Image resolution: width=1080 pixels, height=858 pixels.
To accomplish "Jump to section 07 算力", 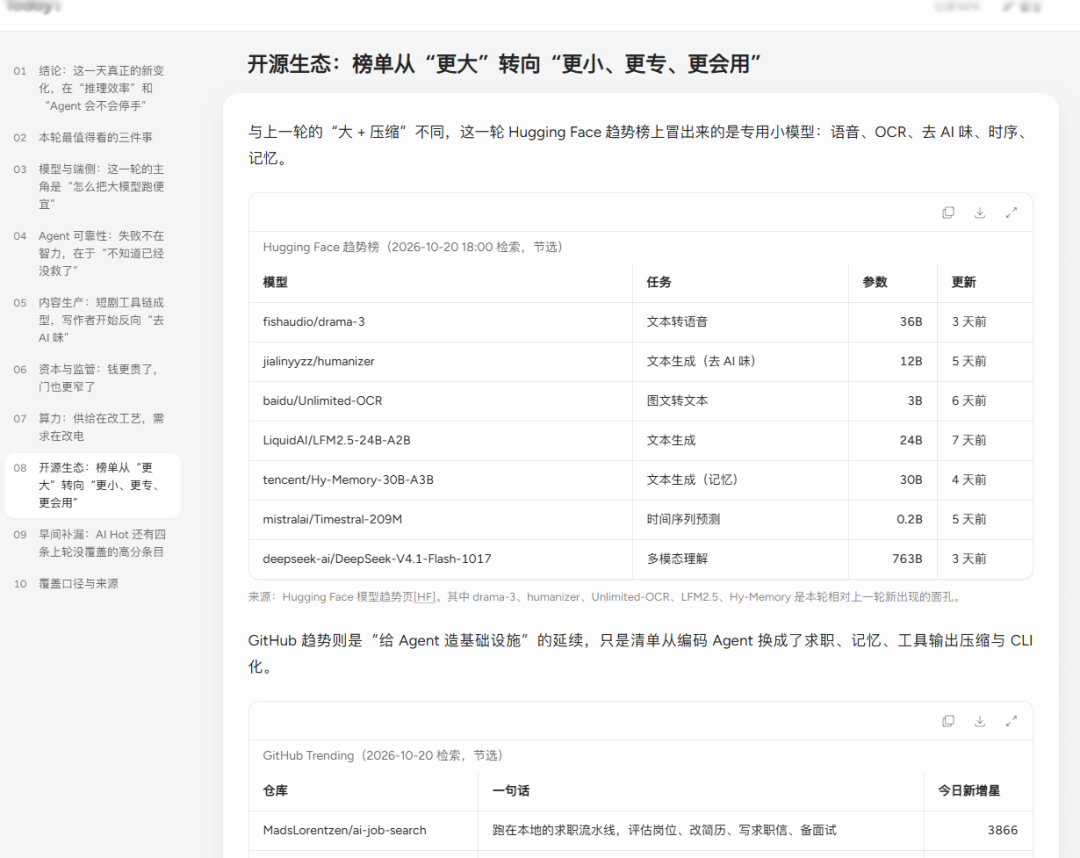I will click(x=93, y=427).
